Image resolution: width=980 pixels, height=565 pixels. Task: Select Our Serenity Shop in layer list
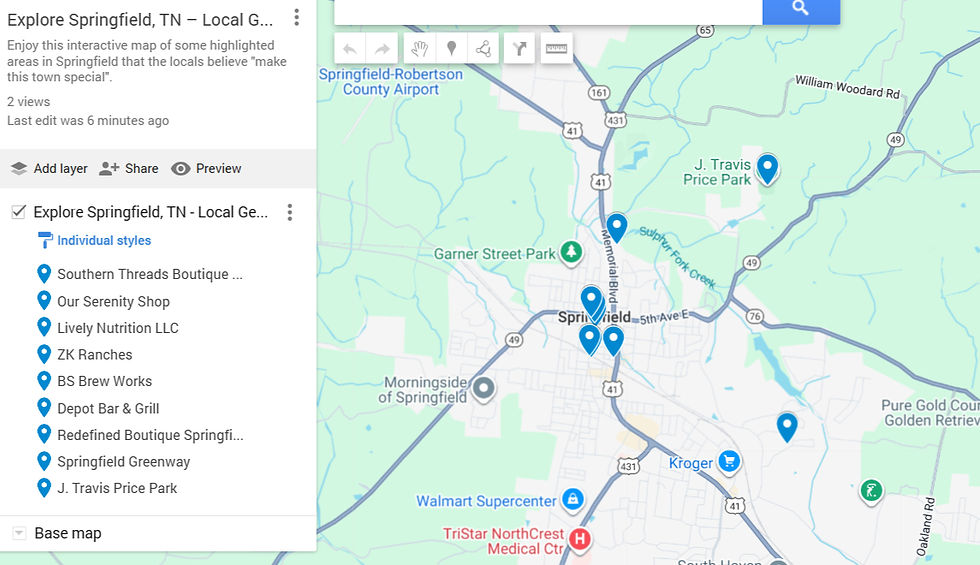tap(113, 301)
